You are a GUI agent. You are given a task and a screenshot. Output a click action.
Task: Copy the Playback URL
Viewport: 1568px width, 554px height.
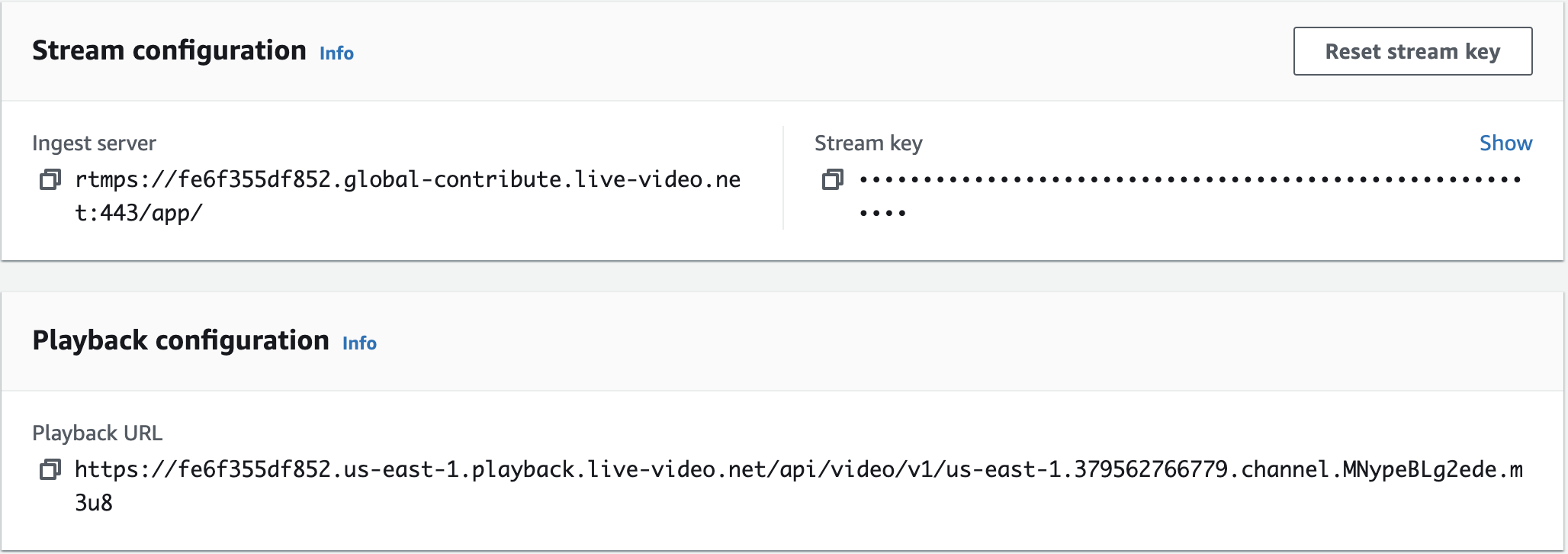(50, 470)
